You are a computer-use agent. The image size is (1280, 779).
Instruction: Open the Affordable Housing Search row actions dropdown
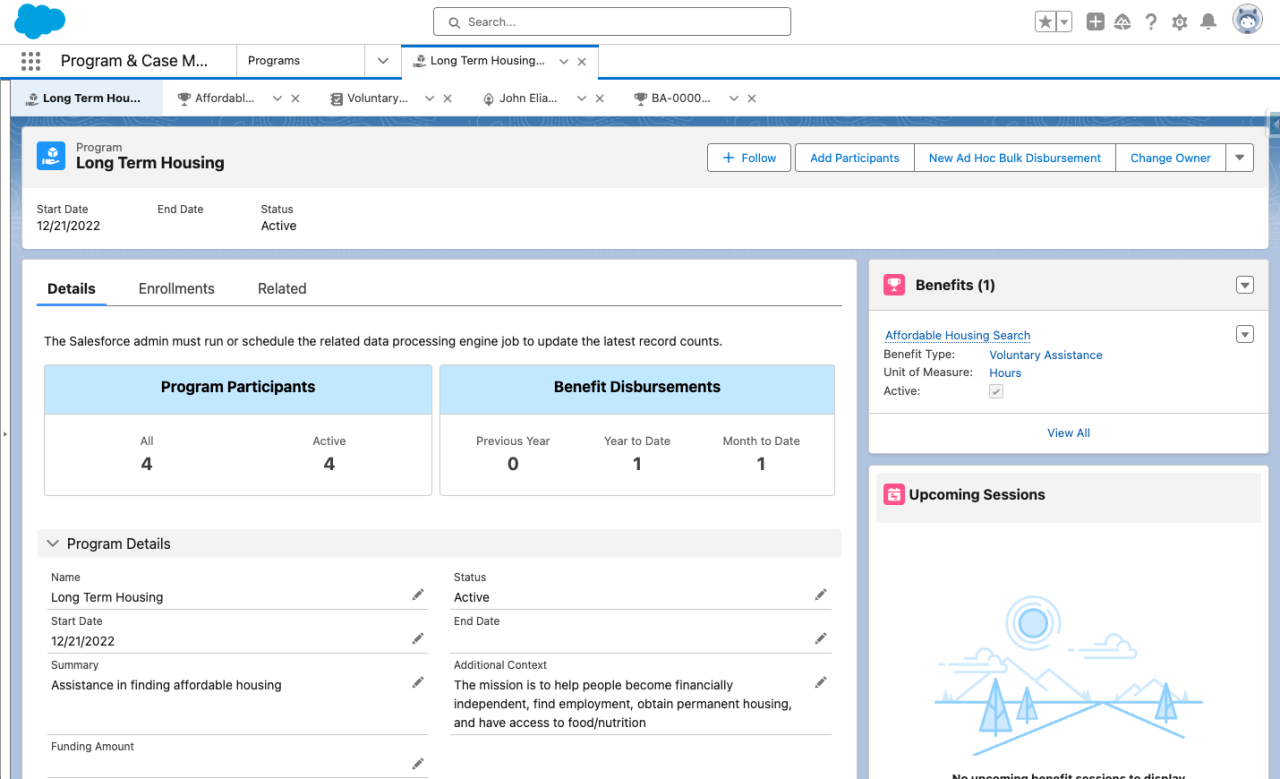tap(1245, 334)
